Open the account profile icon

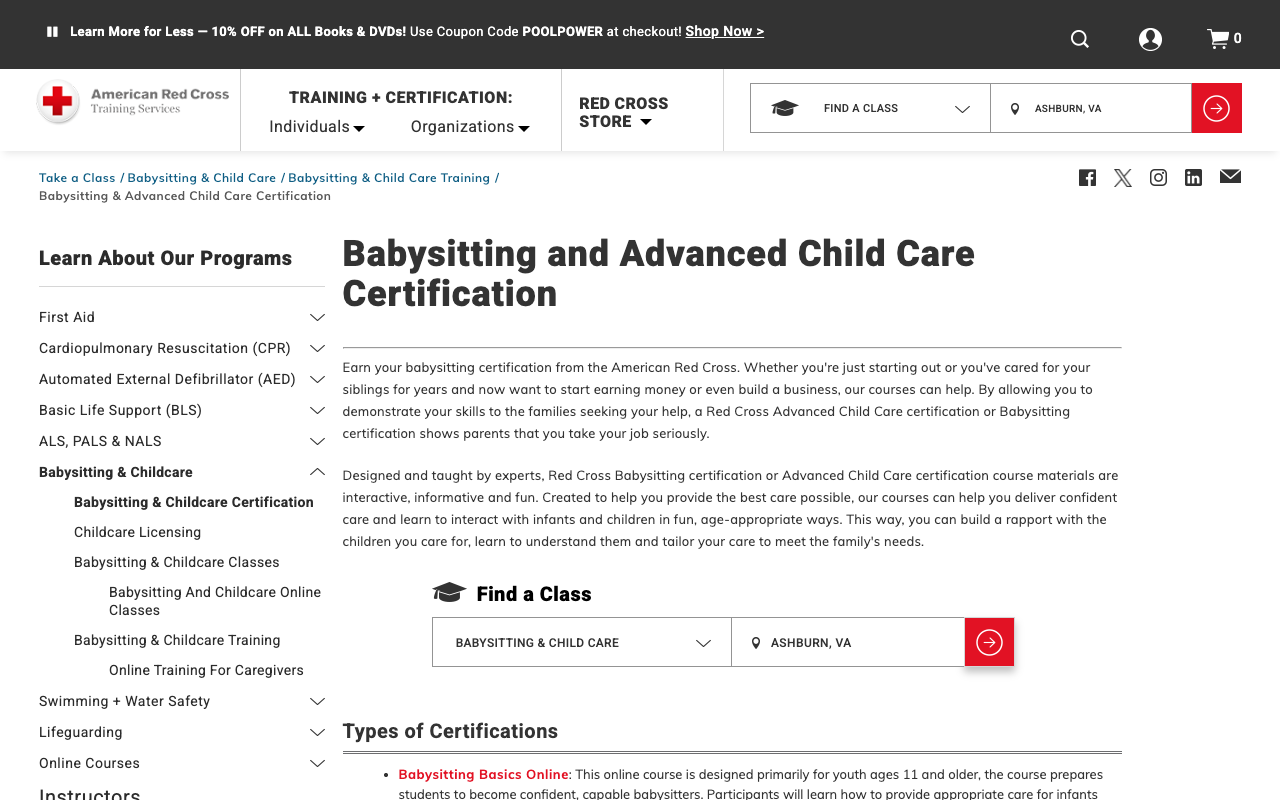1150,39
